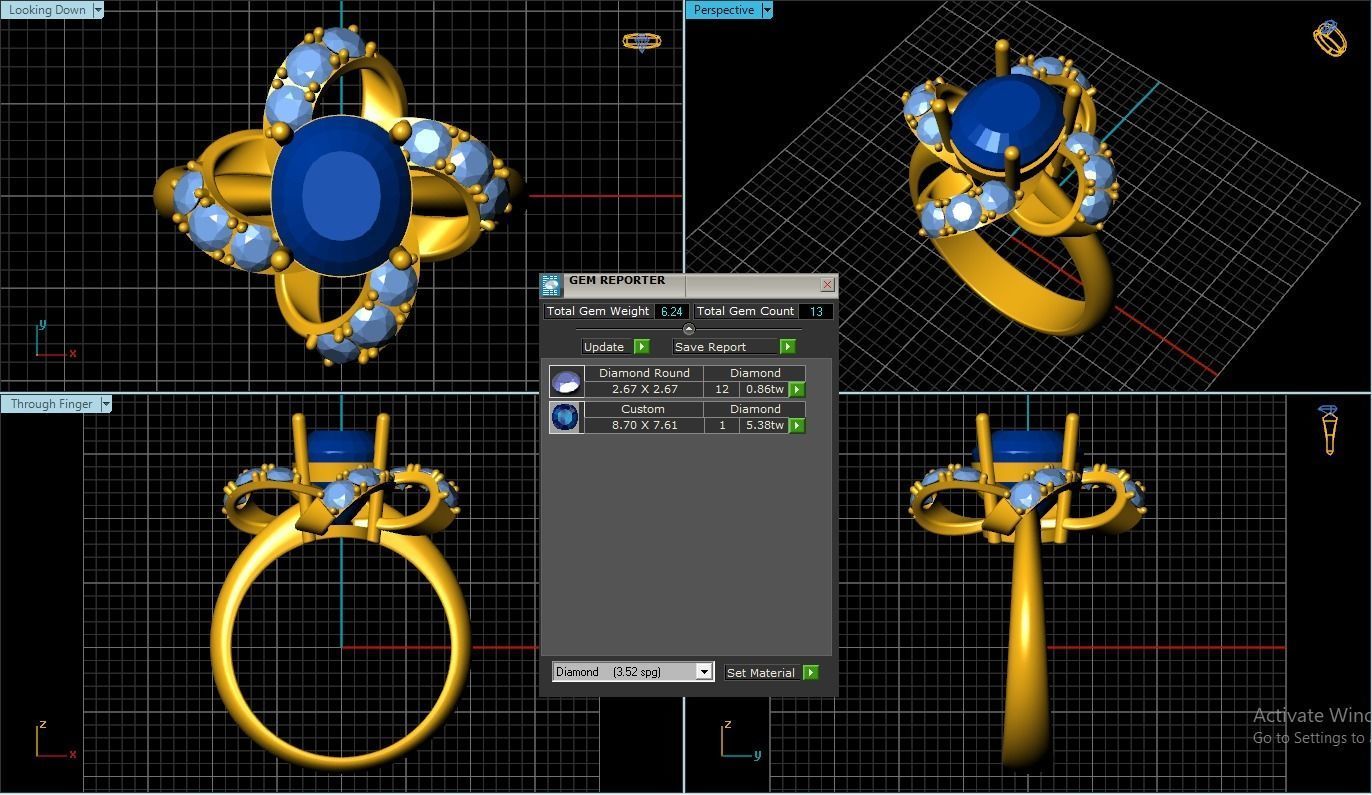This screenshot has width=1372, height=795.
Task: Click the ring side-view icon in lower-right viewport
Action: (1329, 429)
